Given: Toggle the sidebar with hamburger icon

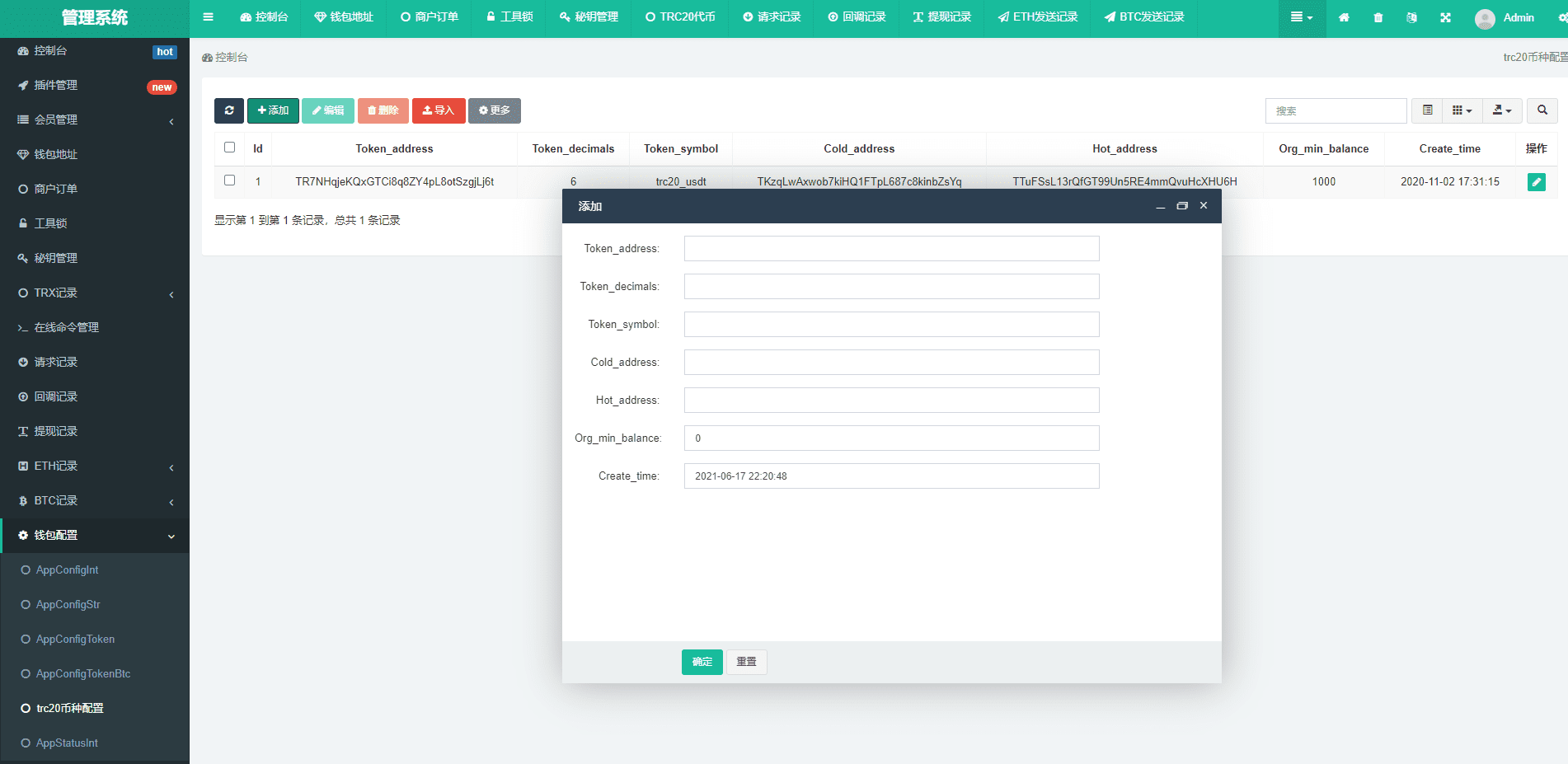Looking at the screenshot, I should 208,17.
